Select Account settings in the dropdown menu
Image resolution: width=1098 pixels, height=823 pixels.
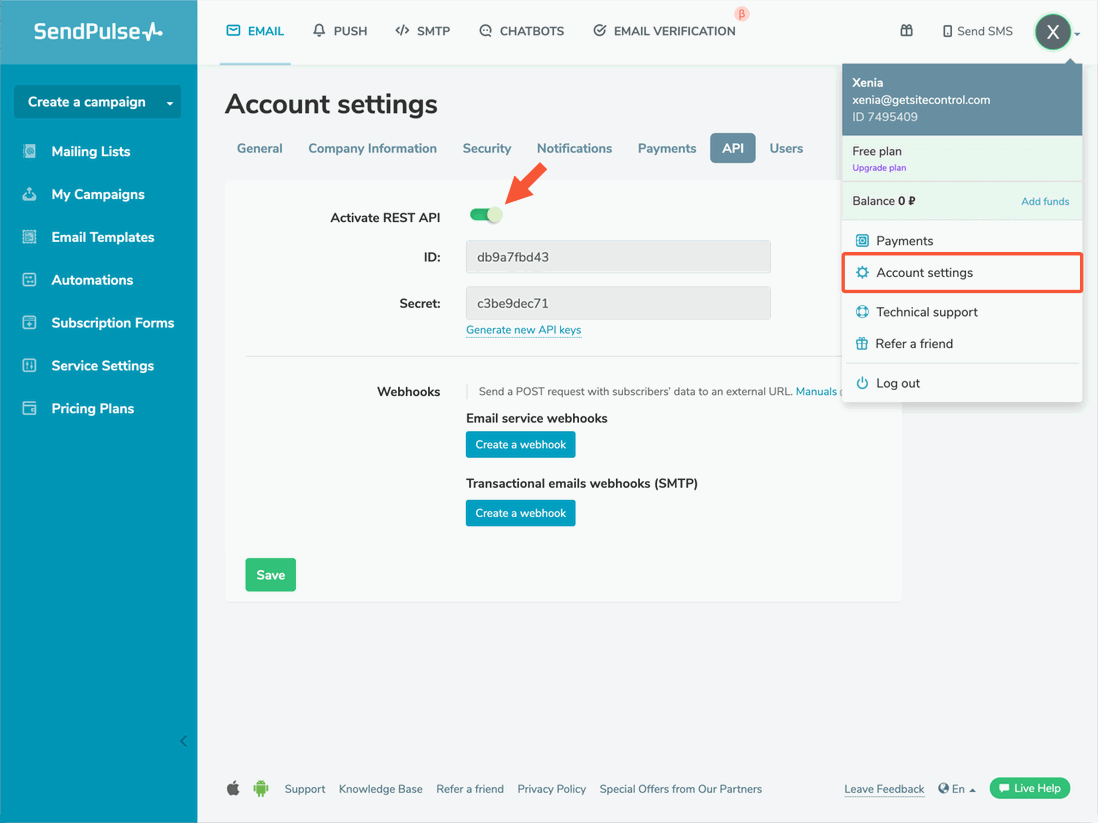(924, 272)
